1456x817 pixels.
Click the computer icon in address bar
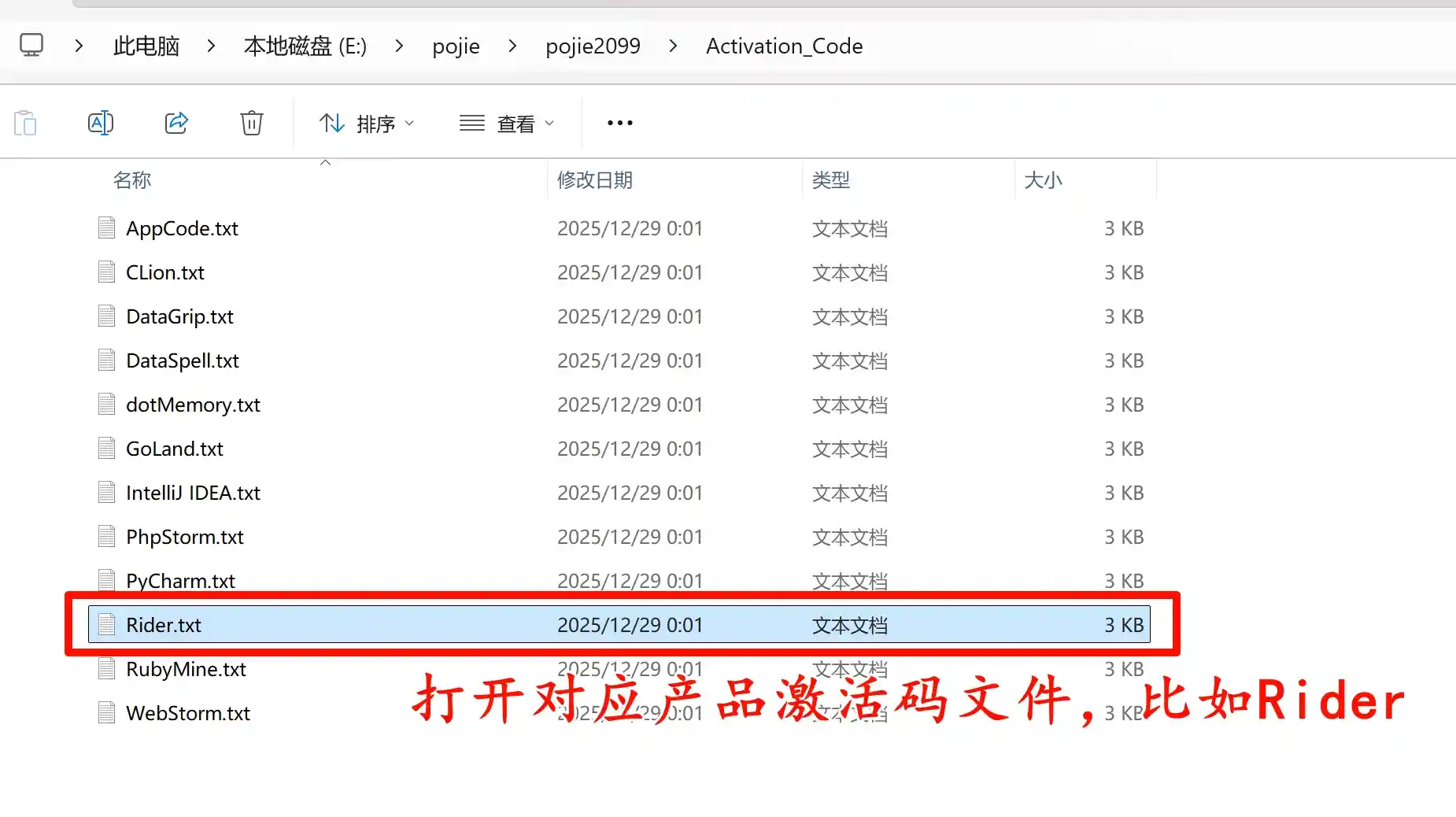click(x=31, y=46)
